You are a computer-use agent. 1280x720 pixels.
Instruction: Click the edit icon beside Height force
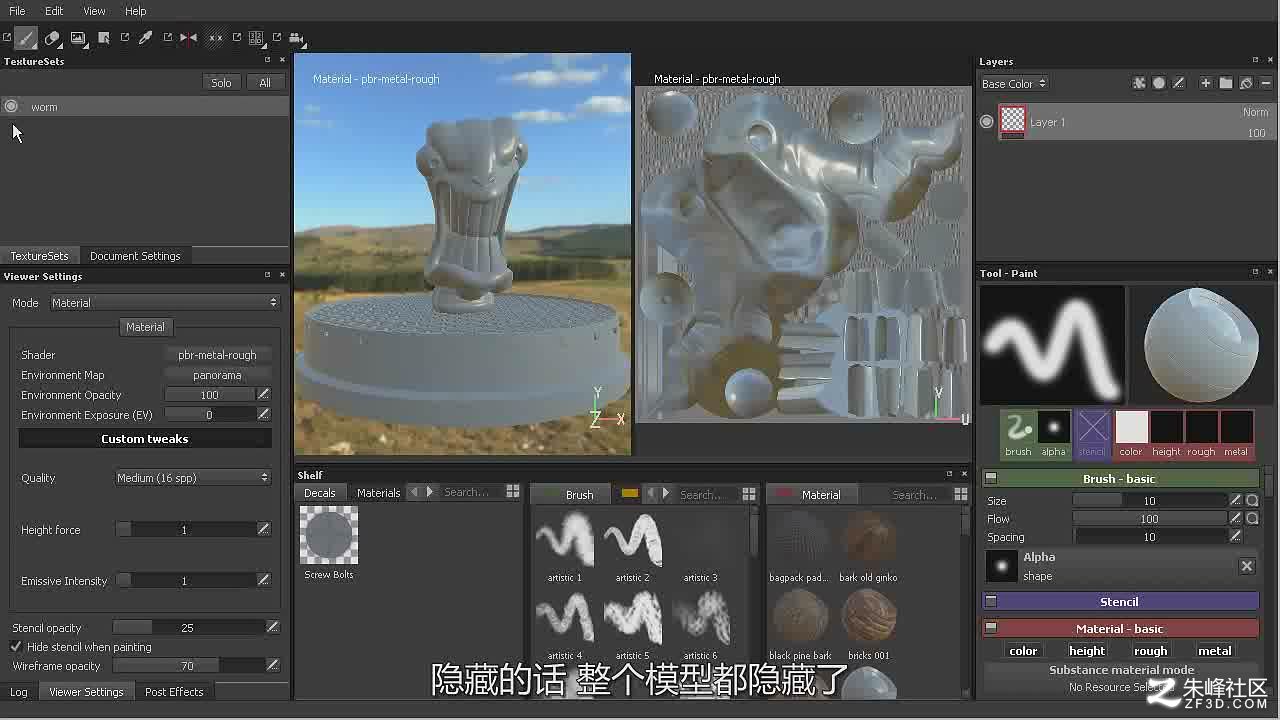click(x=264, y=529)
